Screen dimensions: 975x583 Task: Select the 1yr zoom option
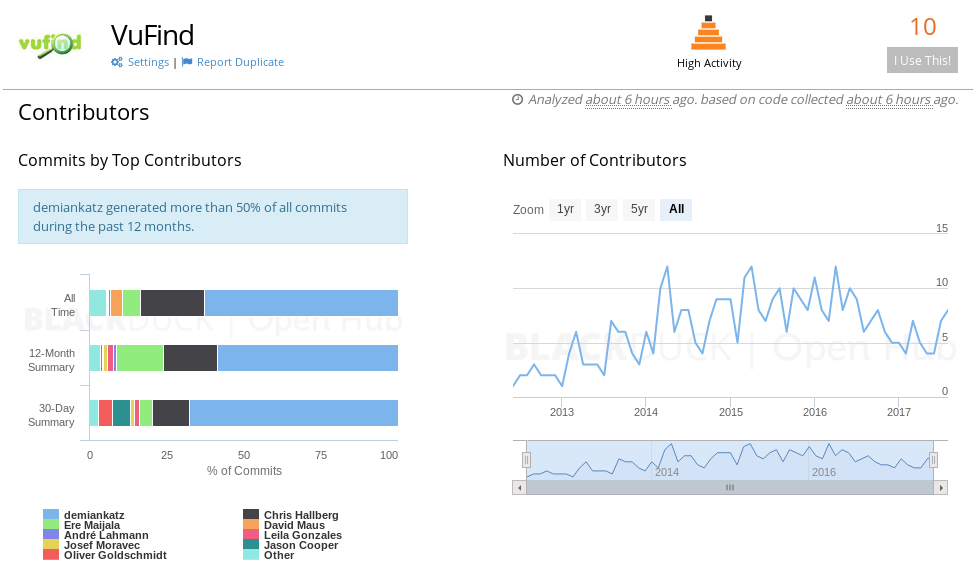tap(565, 210)
